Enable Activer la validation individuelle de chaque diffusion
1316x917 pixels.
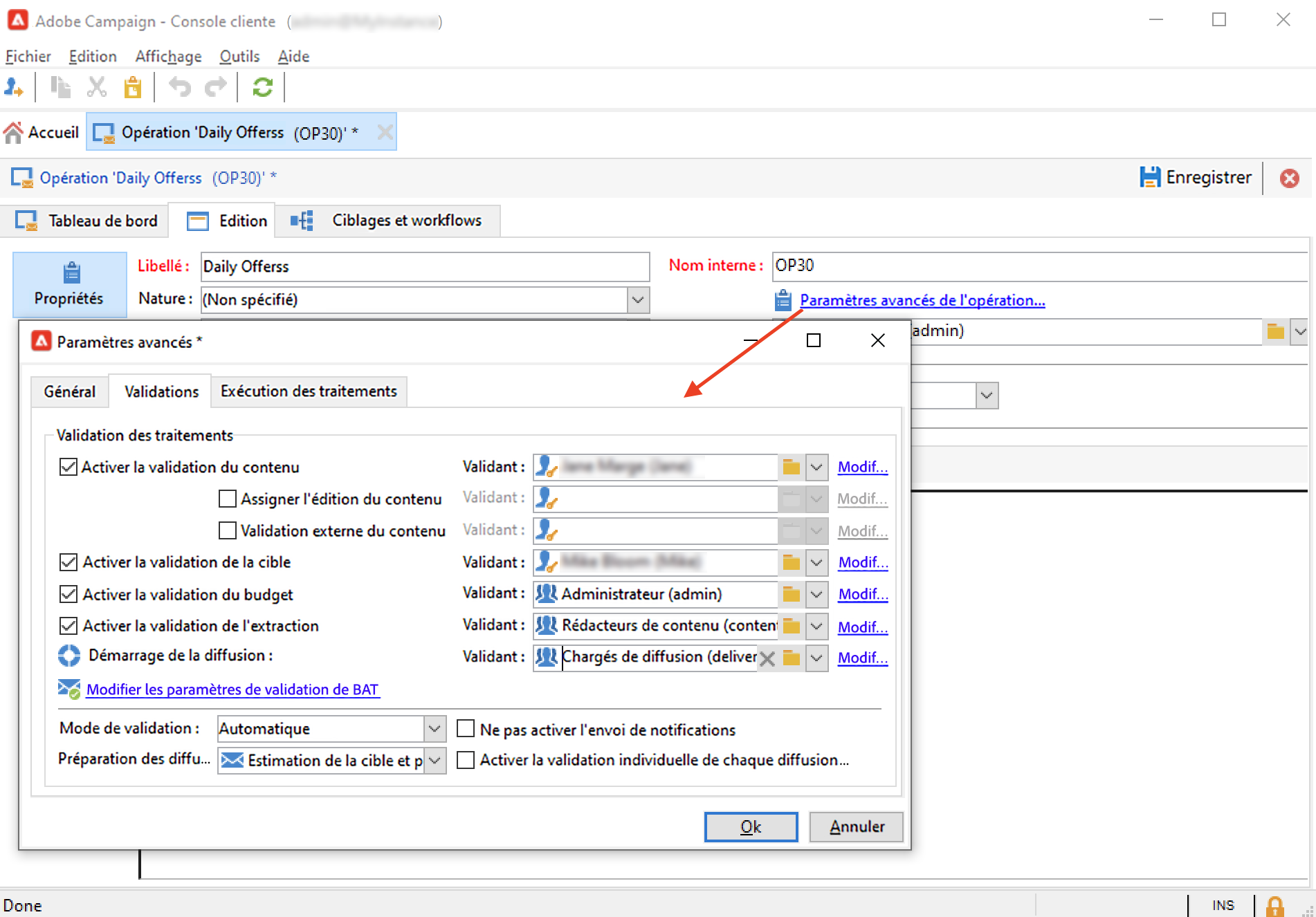[x=466, y=760]
